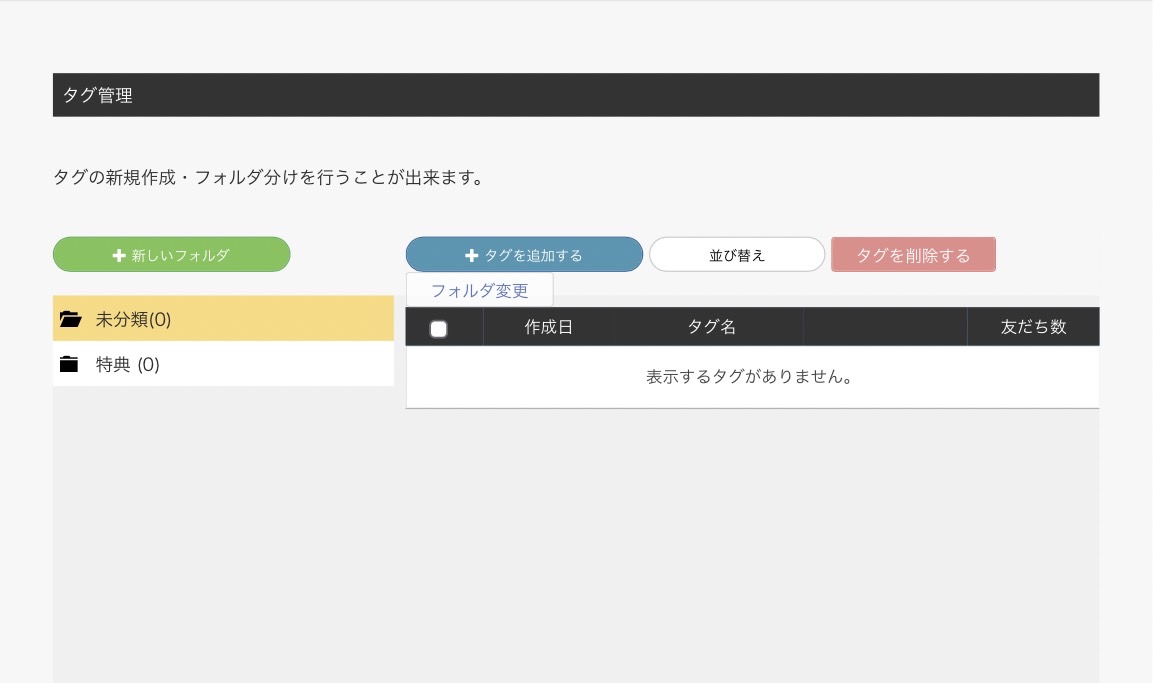Create a new folder with 新しいフォルダ
This screenshot has width=1170, height=683.
172,255
